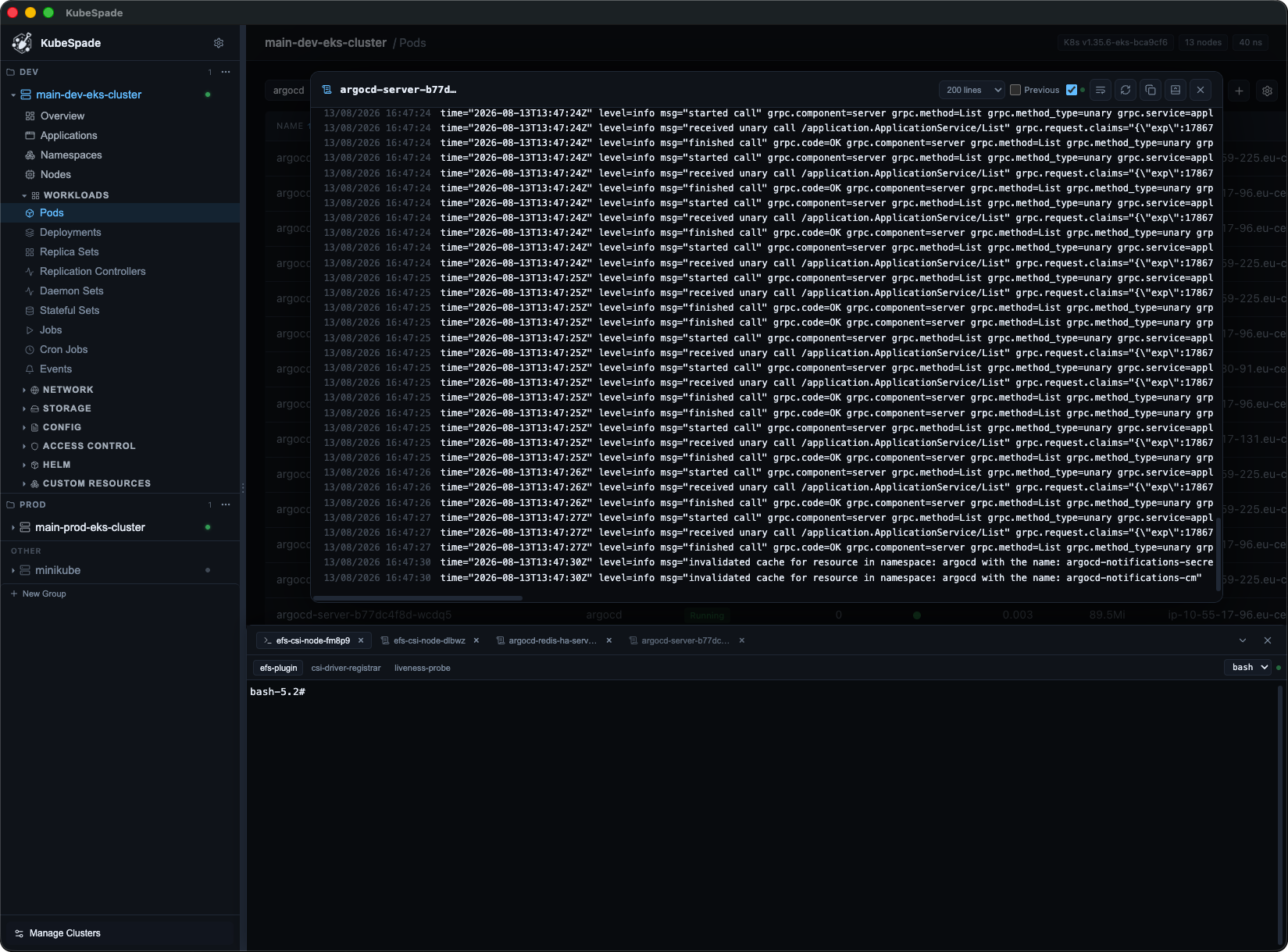This screenshot has height=952, width=1288.
Task: Click the Cron Jobs clock icon
Action: 30,349
